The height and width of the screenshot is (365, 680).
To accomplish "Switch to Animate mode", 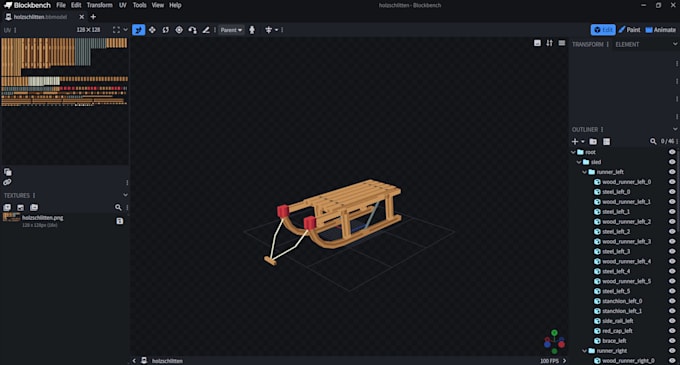I will tap(660, 30).
